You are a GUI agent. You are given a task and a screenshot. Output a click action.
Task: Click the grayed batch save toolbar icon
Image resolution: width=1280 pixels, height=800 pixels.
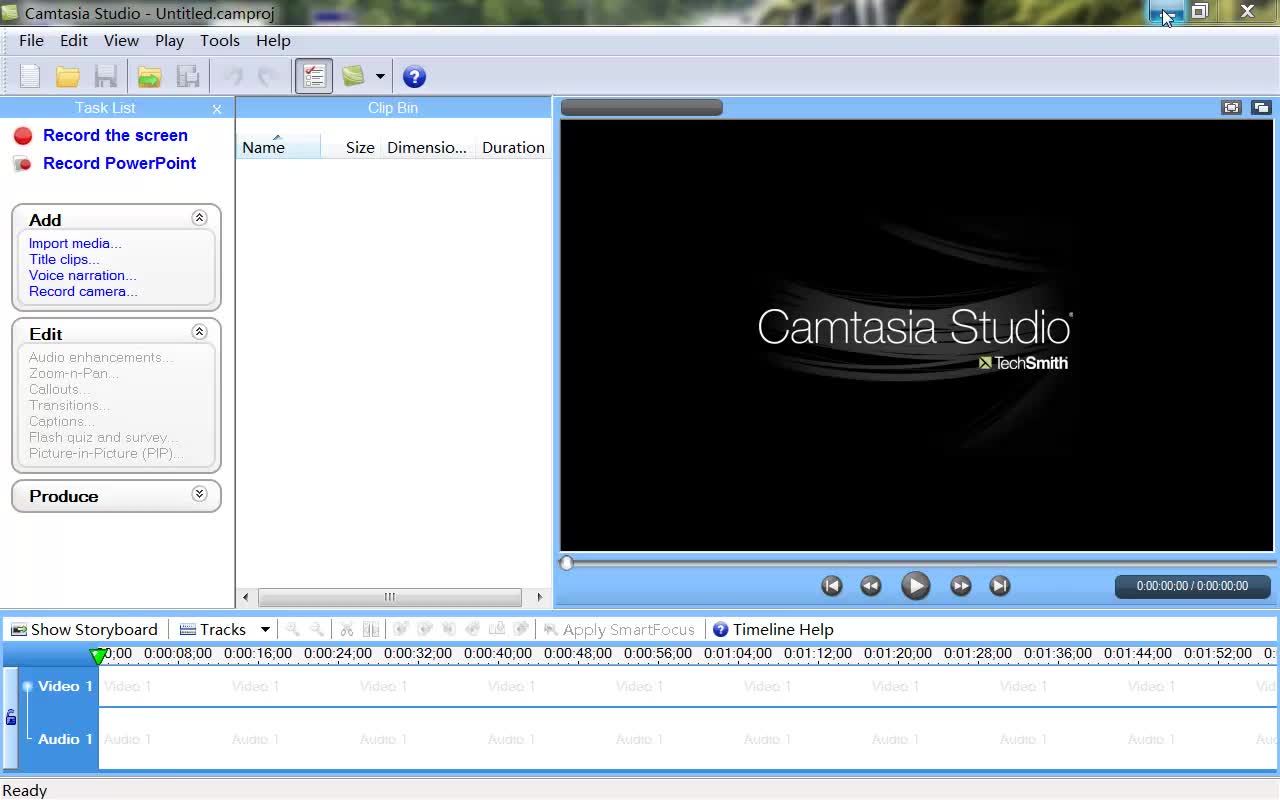coord(187,76)
